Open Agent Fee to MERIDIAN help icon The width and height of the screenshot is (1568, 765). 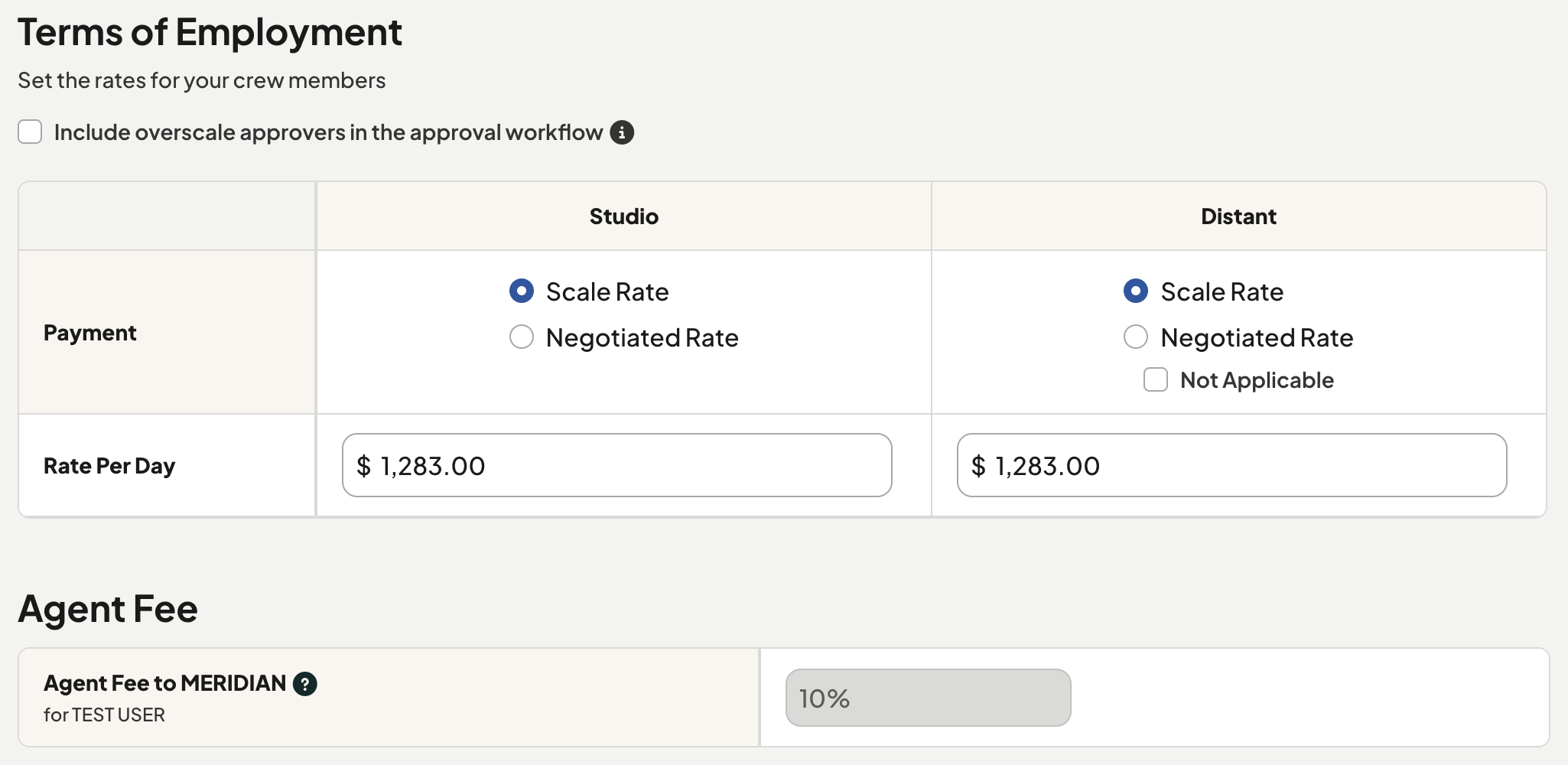point(305,683)
